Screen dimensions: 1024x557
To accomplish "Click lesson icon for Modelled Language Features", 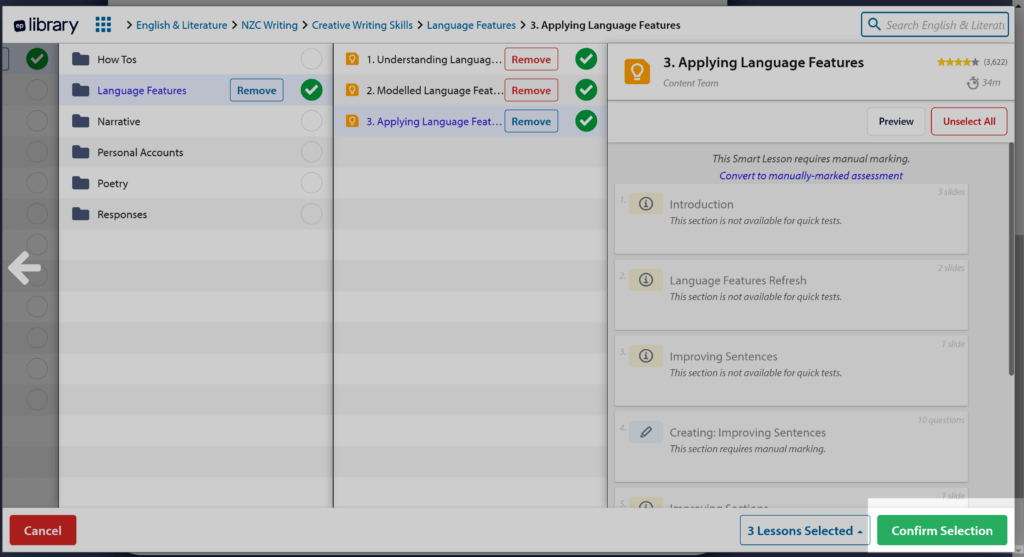I will click(352, 90).
